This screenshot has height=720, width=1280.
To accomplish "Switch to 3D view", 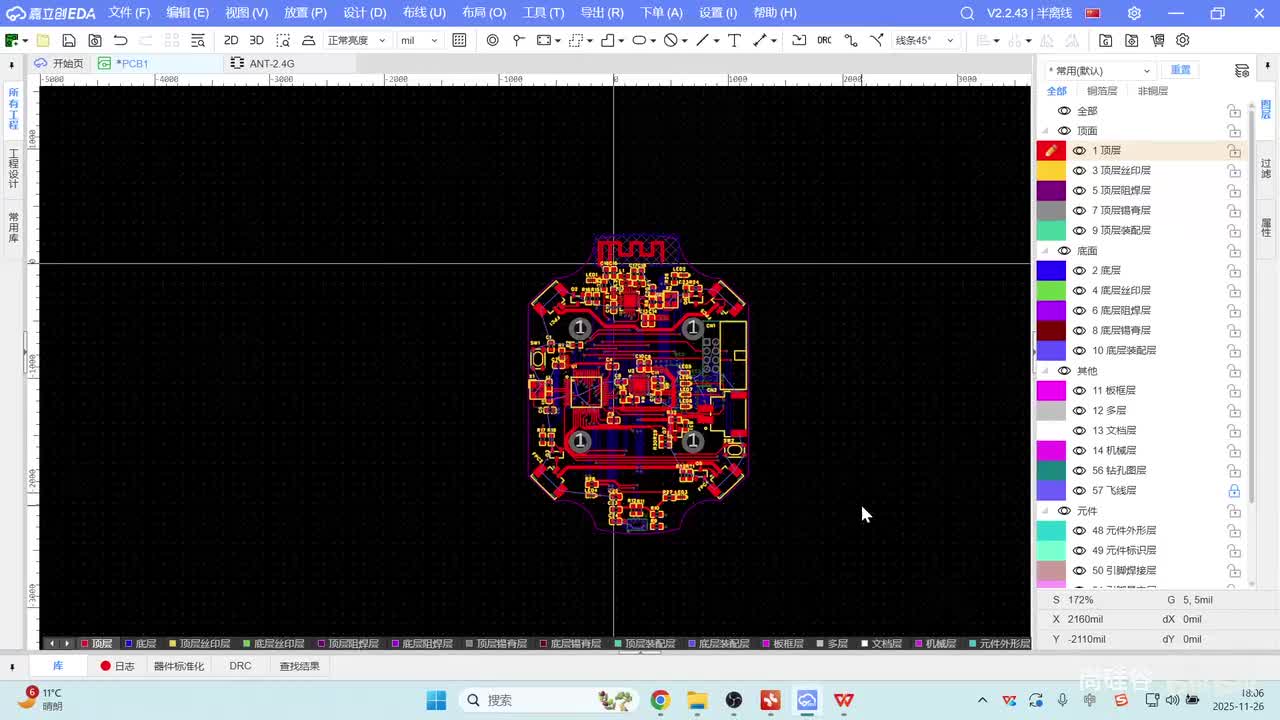I will pyautogui.click(x=256, y=40).
